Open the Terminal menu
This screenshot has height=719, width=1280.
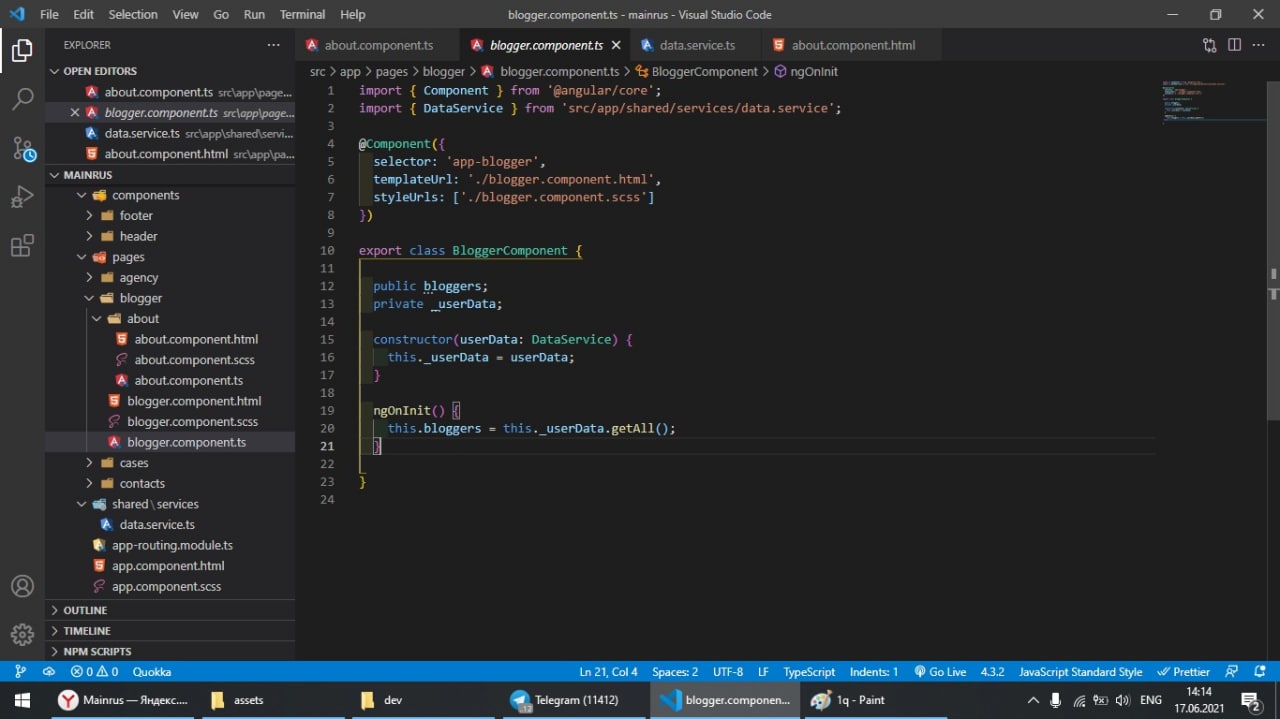click(x=302, y=15)
